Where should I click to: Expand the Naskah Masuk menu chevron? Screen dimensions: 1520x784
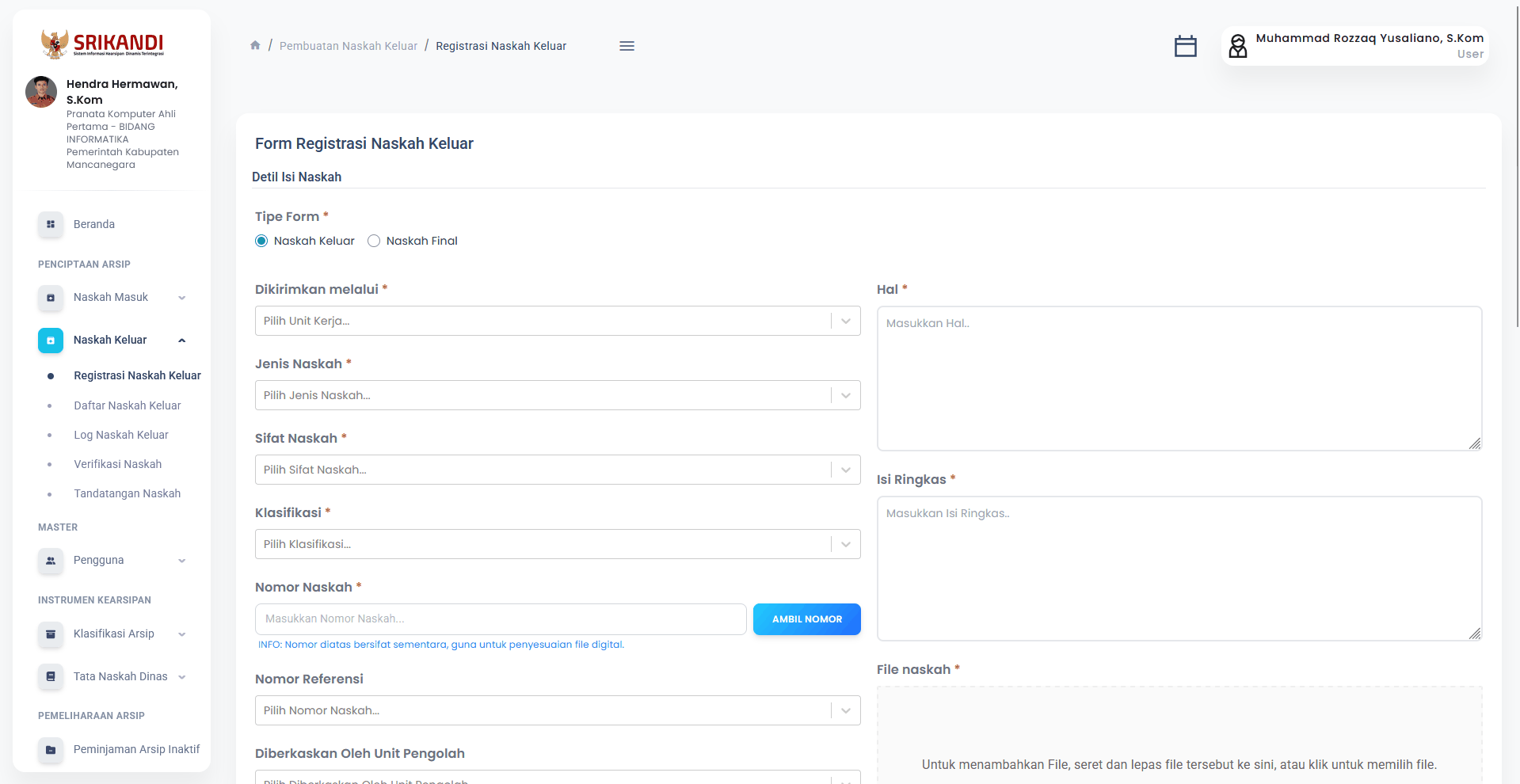coord(182,298)
